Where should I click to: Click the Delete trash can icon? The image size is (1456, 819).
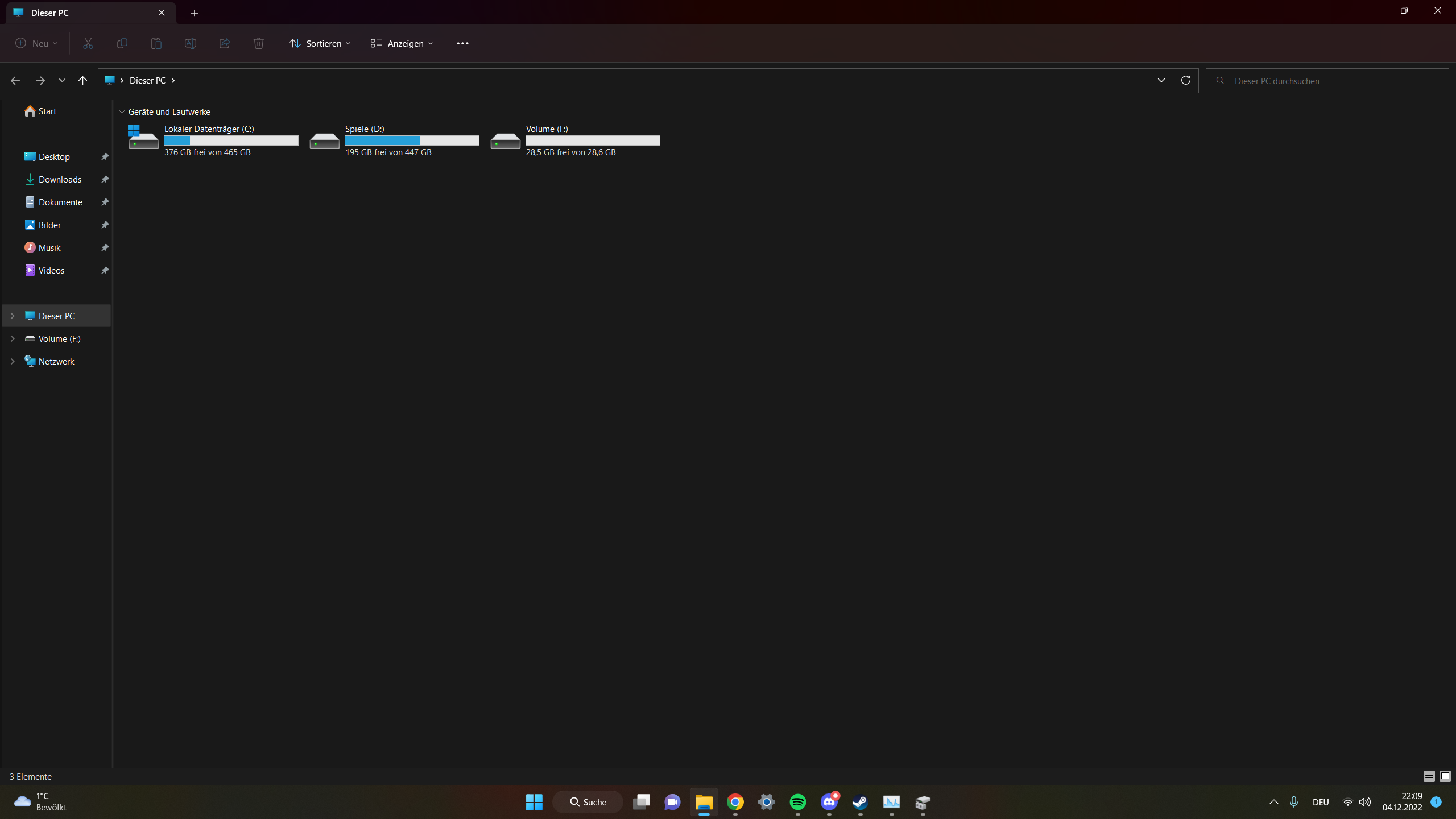click(259, 43)
